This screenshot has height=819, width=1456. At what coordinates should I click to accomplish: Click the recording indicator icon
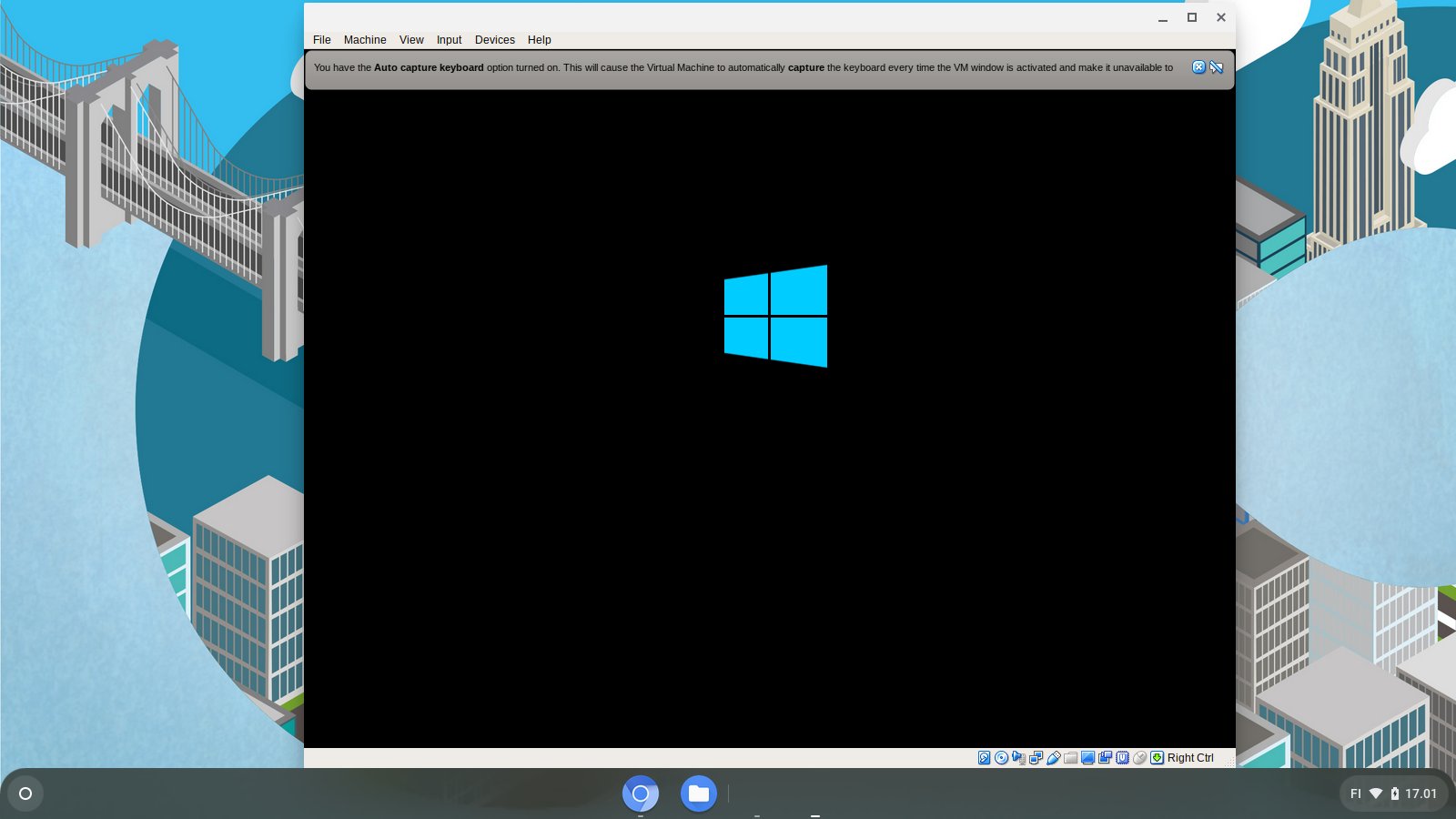click(1105, 757)
